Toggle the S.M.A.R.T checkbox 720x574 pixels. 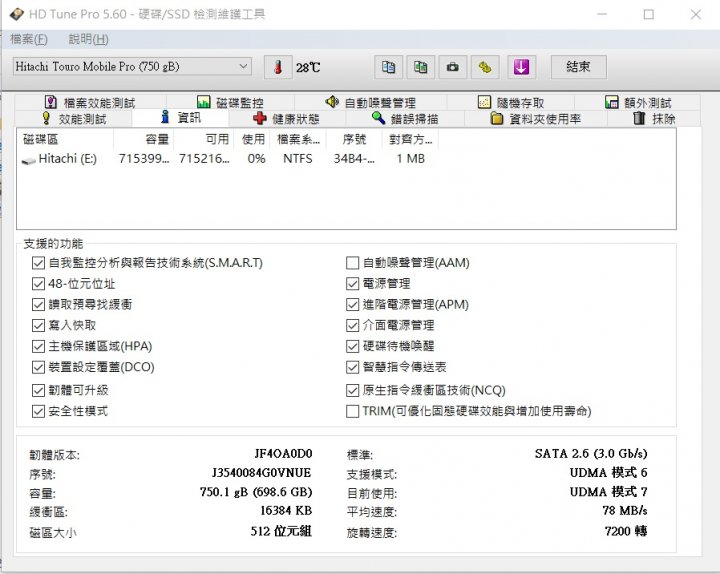click(38, 263)
